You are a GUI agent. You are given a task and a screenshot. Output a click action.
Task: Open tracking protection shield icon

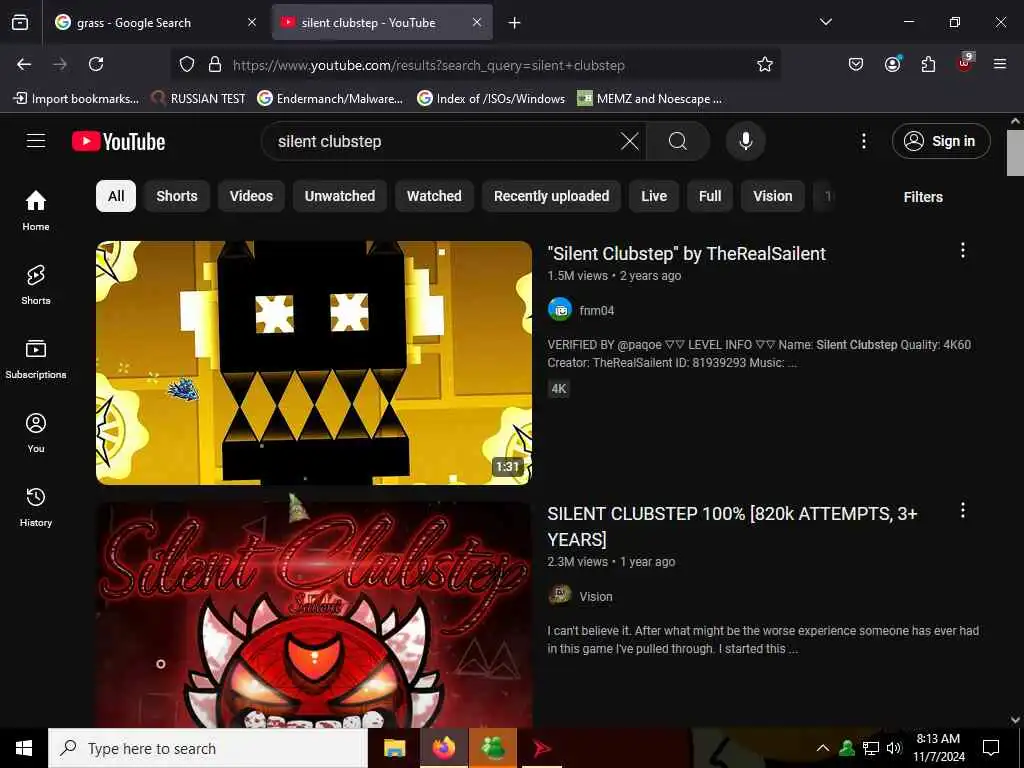click(x=187, y=64)
